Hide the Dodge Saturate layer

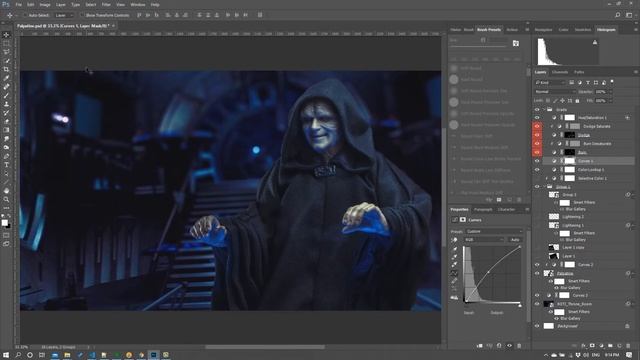coord(537,126)
